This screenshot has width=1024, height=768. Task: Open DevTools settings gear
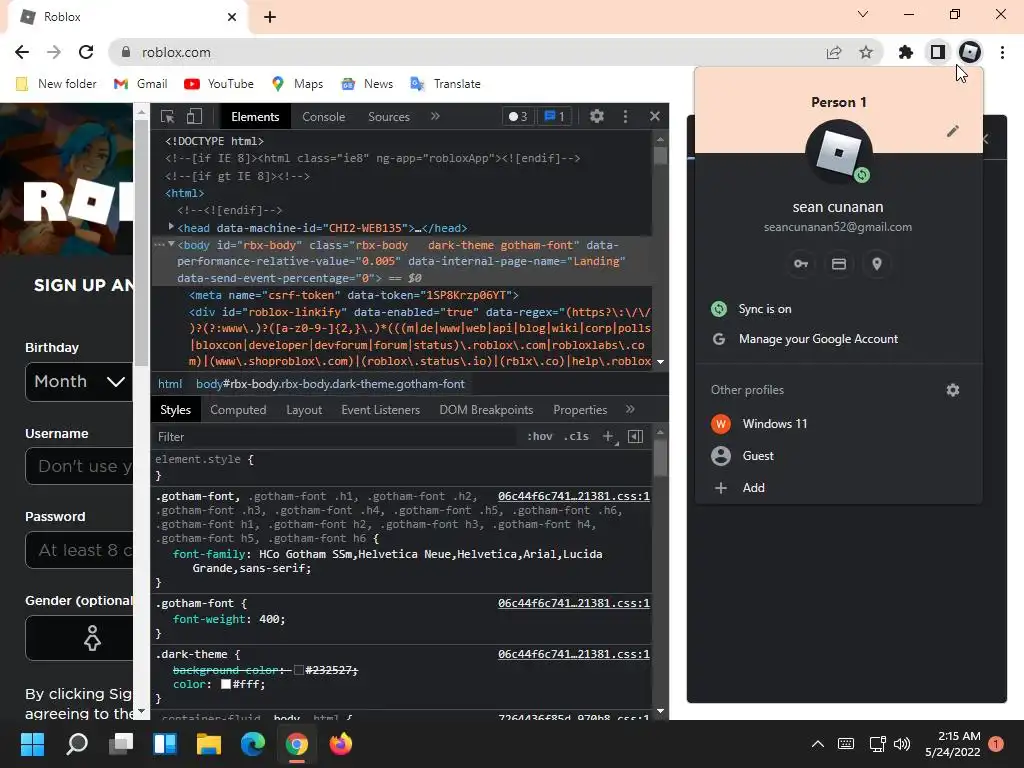[597, 116]
